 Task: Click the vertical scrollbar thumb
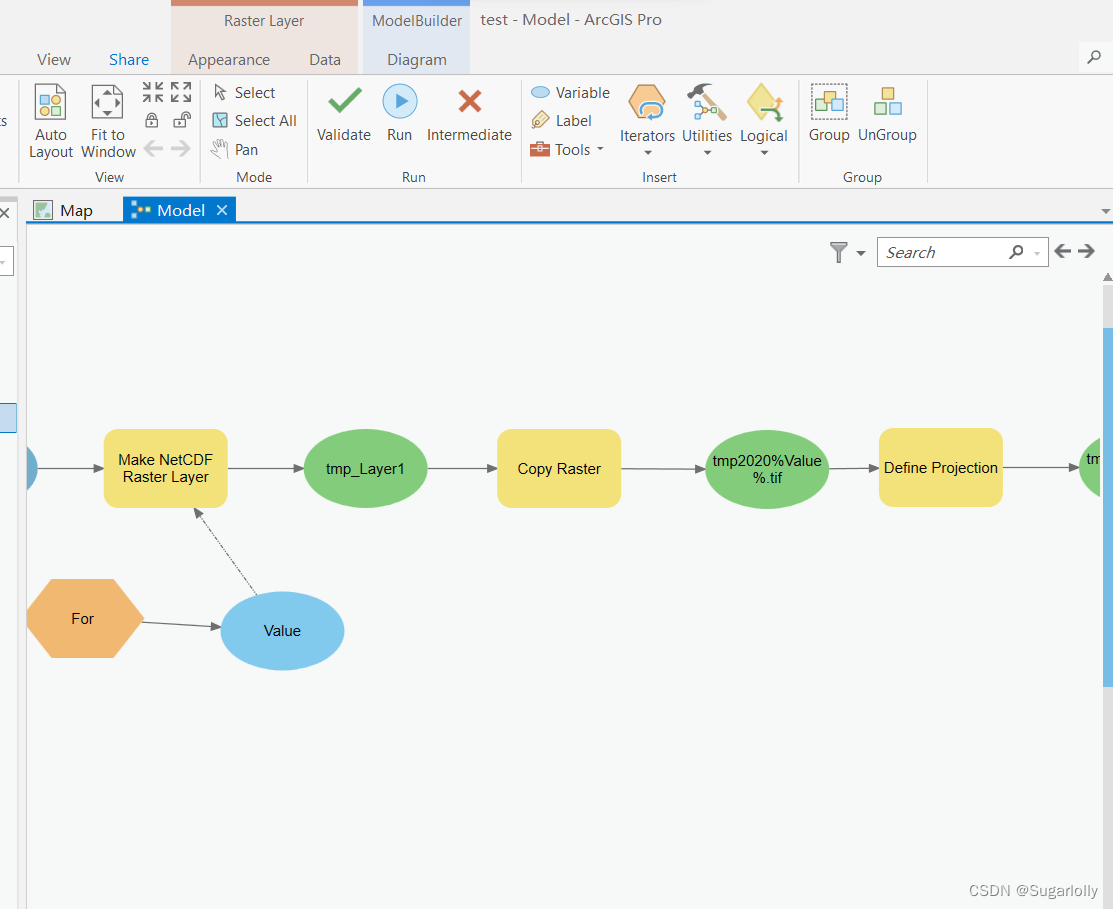point(1108,507)
